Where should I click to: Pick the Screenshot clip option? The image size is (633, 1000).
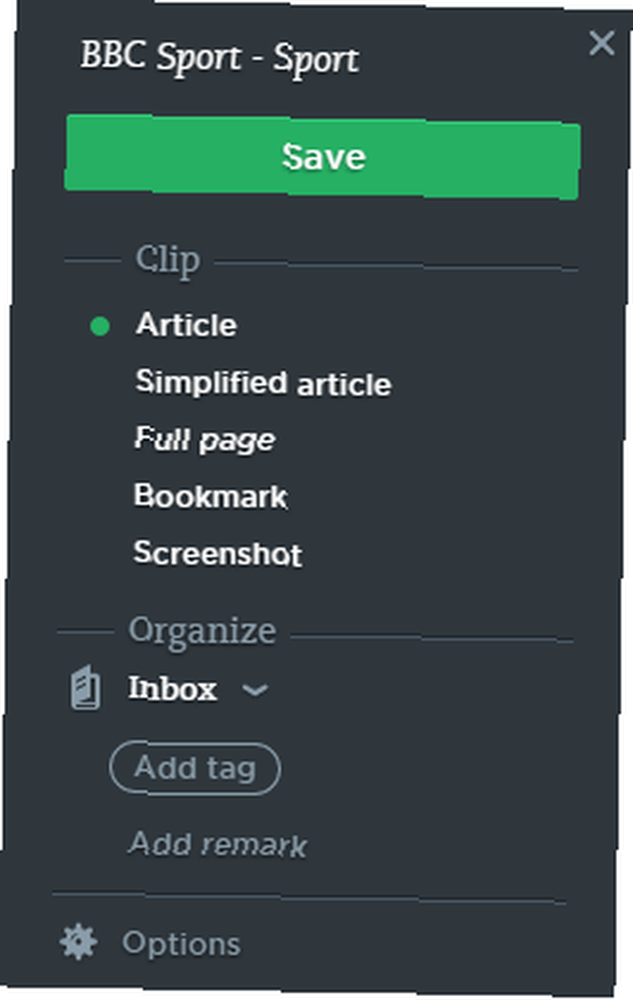(217, 553)
